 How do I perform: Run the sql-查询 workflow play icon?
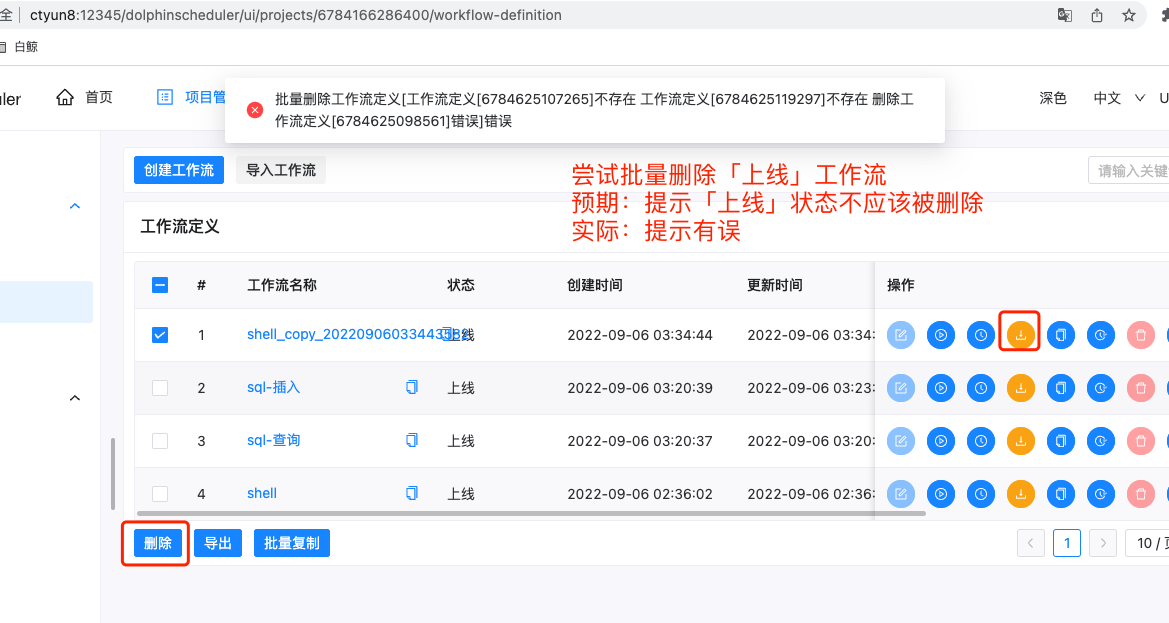[x=941, y=441]
